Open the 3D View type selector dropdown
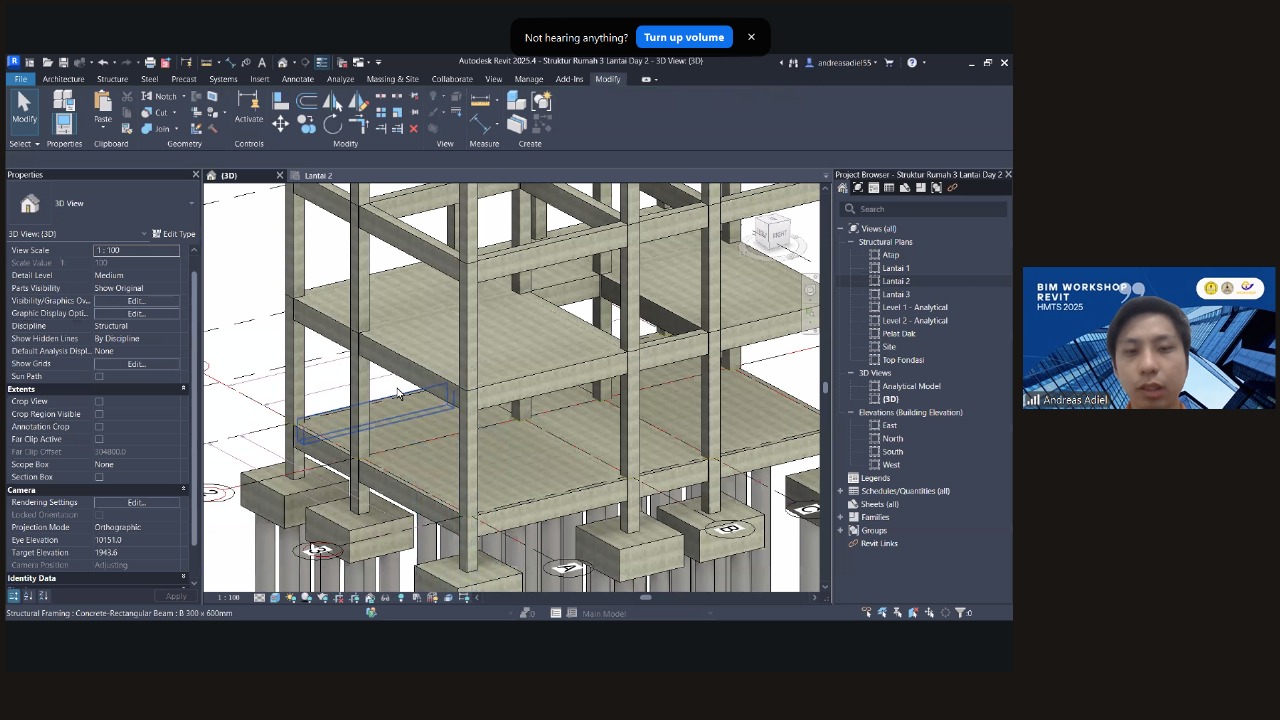This screenshot has height=720, width=1280. click(191, 204)
